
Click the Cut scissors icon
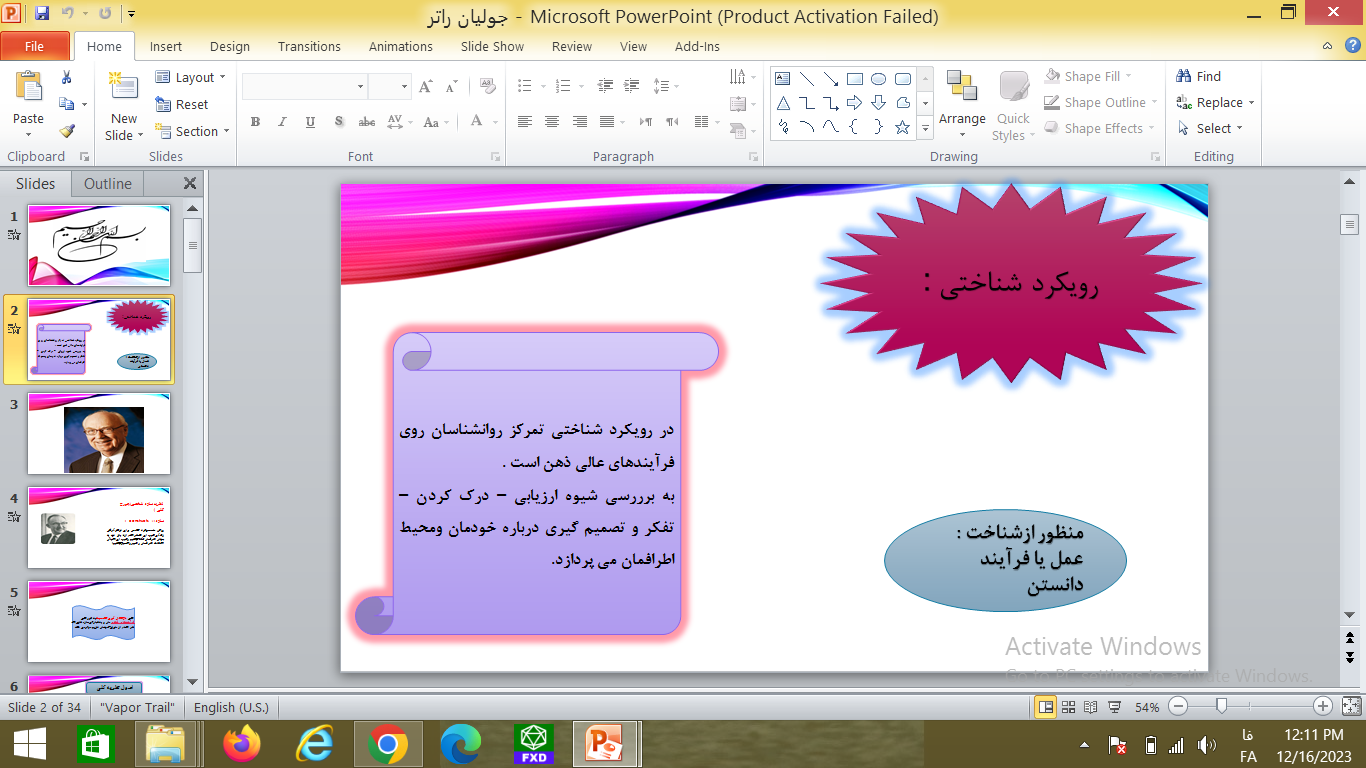coord(67,78)
